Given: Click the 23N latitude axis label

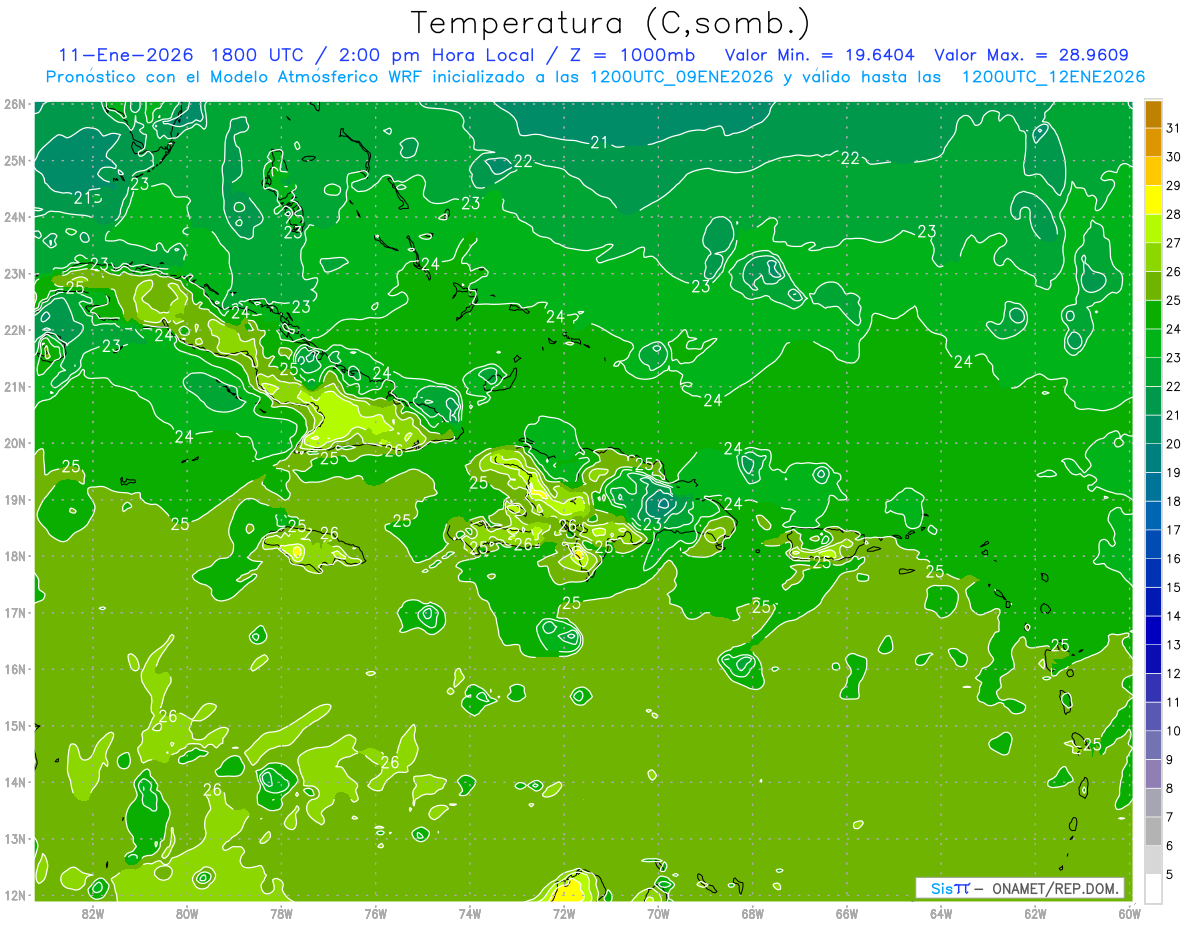Looking at the screenshot, I should (15, 273).
